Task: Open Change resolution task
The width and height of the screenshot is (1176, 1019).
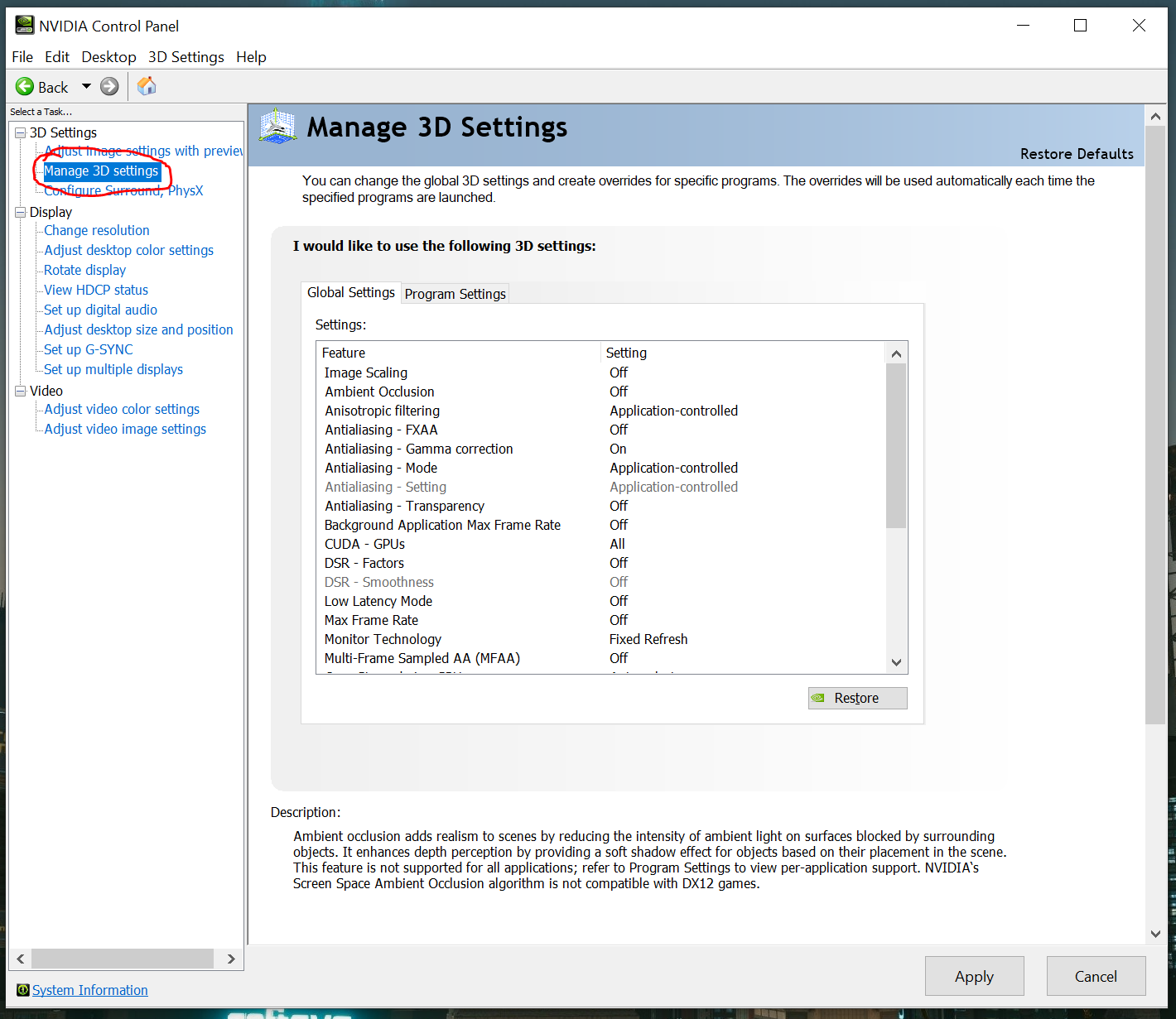Action: tap(97, 230)
